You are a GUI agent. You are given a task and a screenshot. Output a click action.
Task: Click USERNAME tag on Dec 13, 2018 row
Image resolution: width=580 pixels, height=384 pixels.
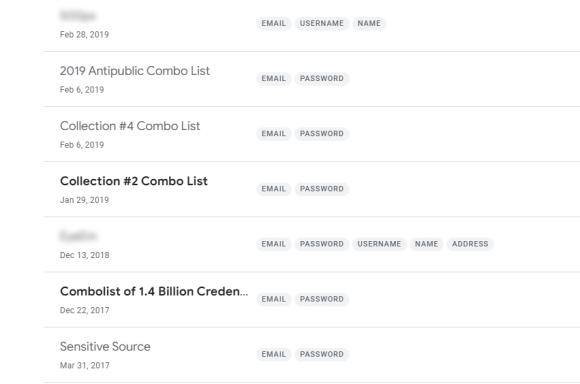[379, 244]
